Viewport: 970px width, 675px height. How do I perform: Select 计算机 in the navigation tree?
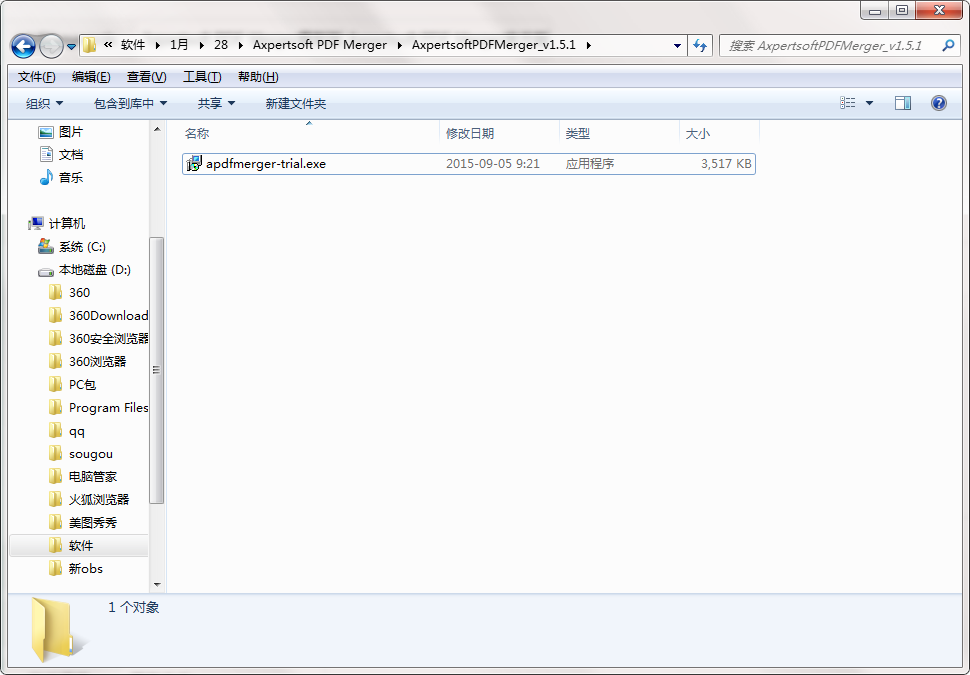[57, 223]
